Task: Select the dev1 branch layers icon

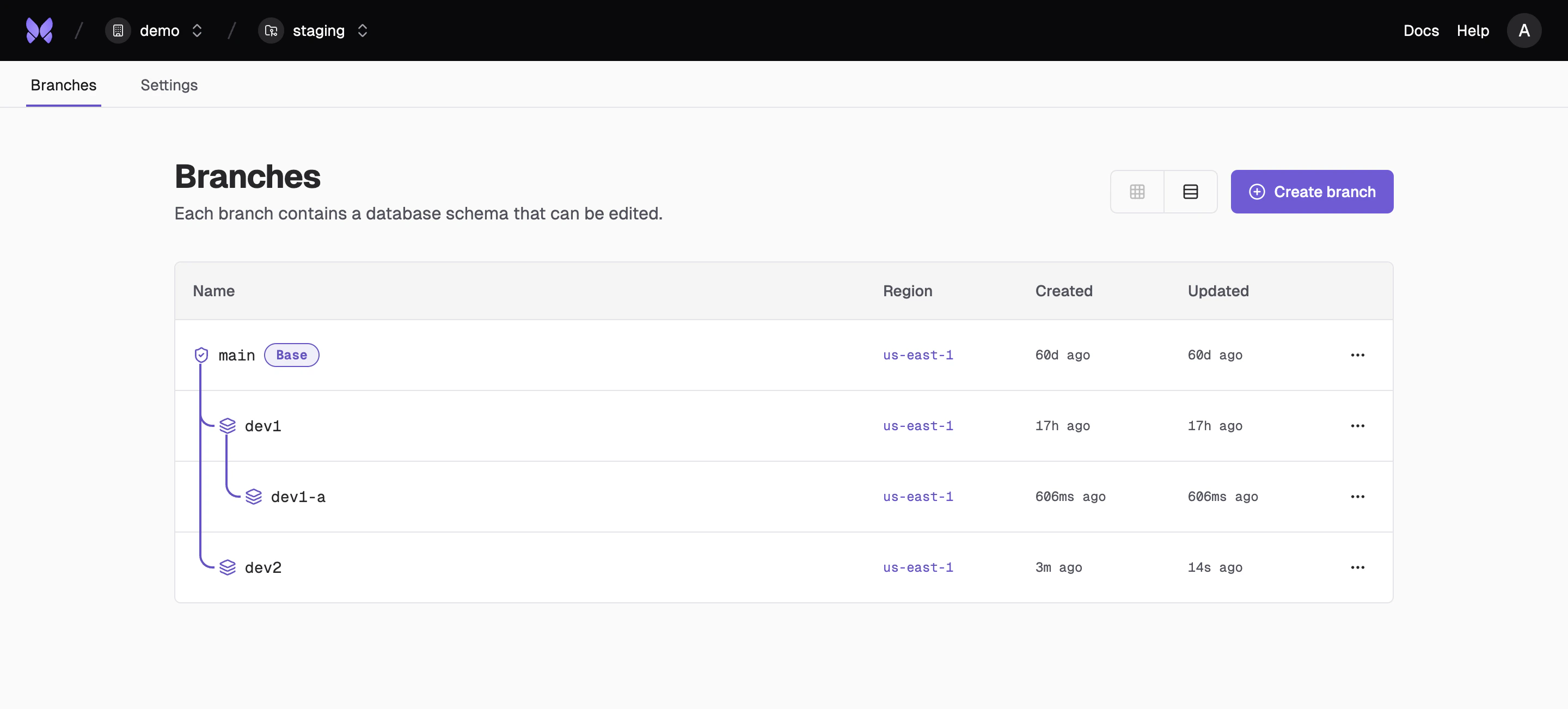Action: (228, 425)
